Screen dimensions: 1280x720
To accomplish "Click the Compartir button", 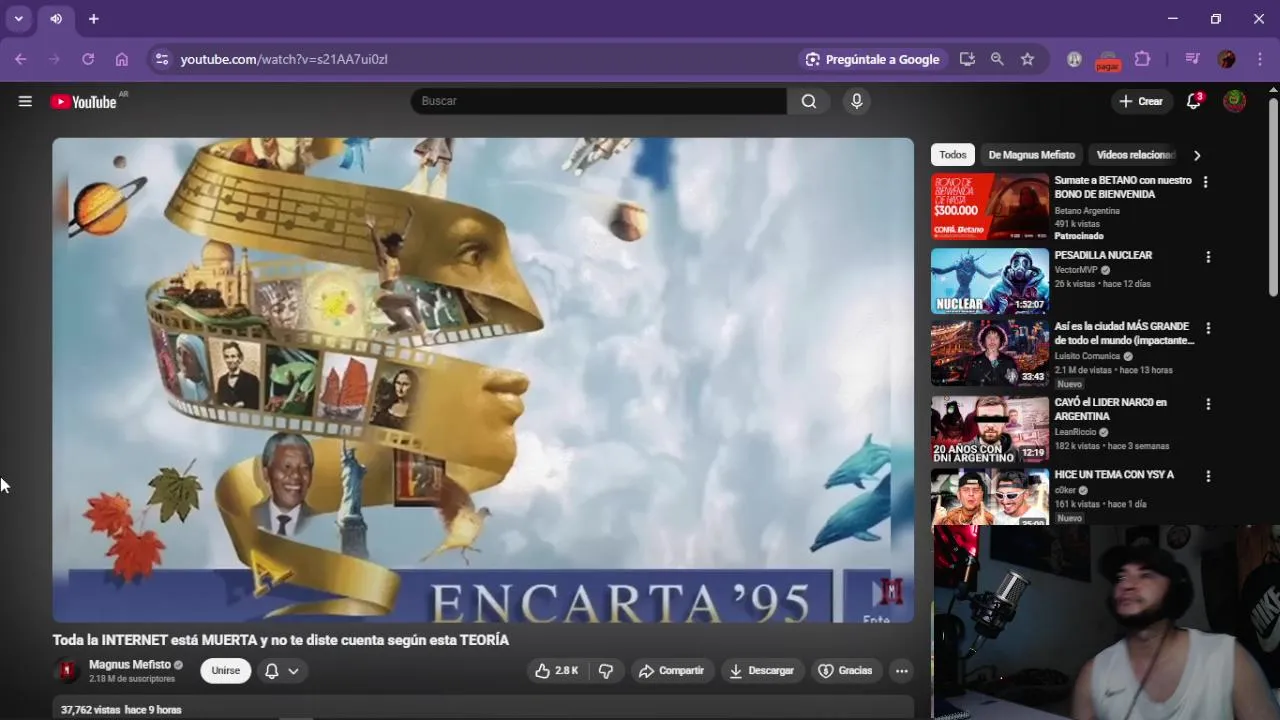I will 671,671.
